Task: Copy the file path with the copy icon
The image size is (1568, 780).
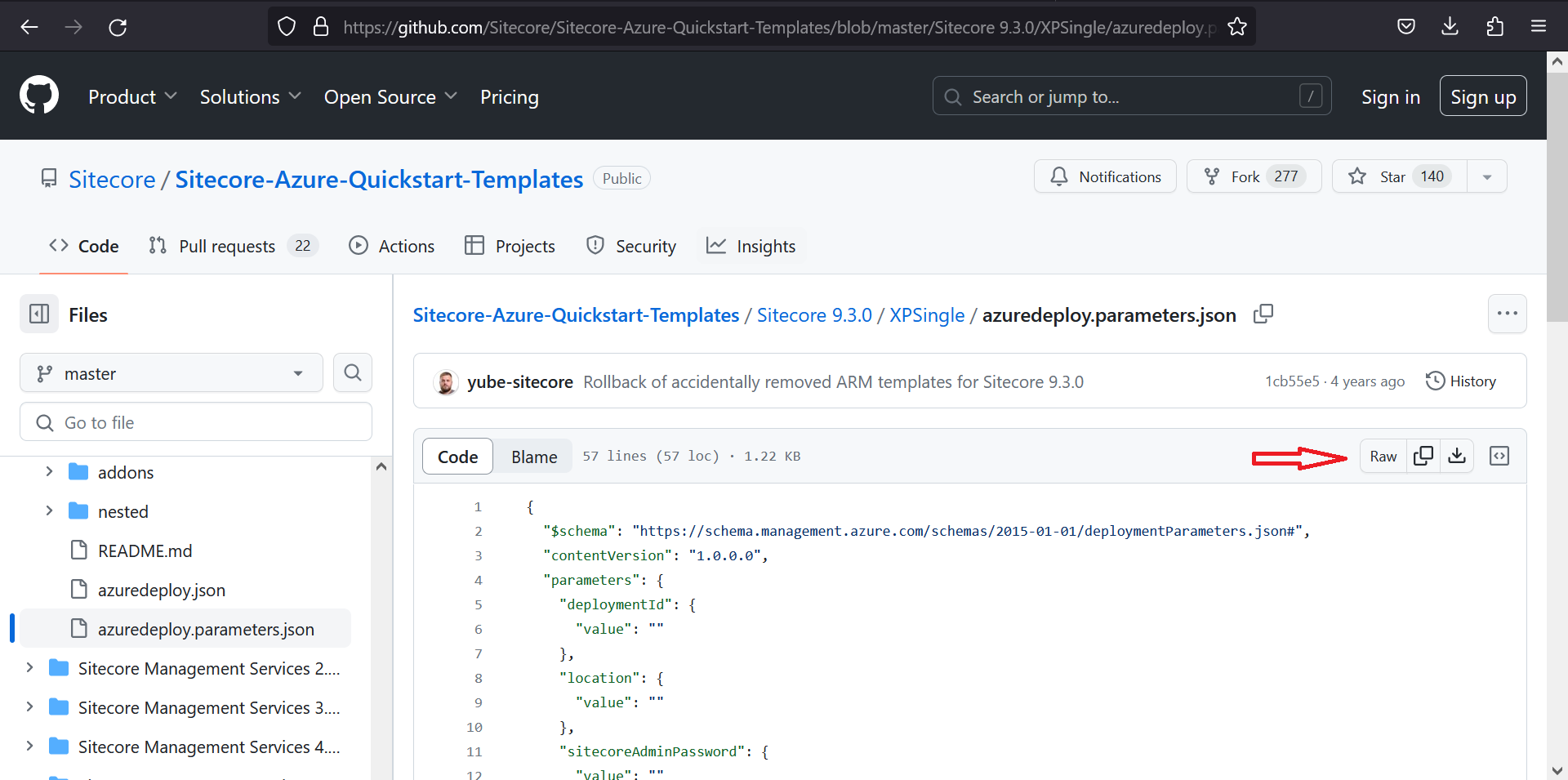Action: tap(1263, 314)
